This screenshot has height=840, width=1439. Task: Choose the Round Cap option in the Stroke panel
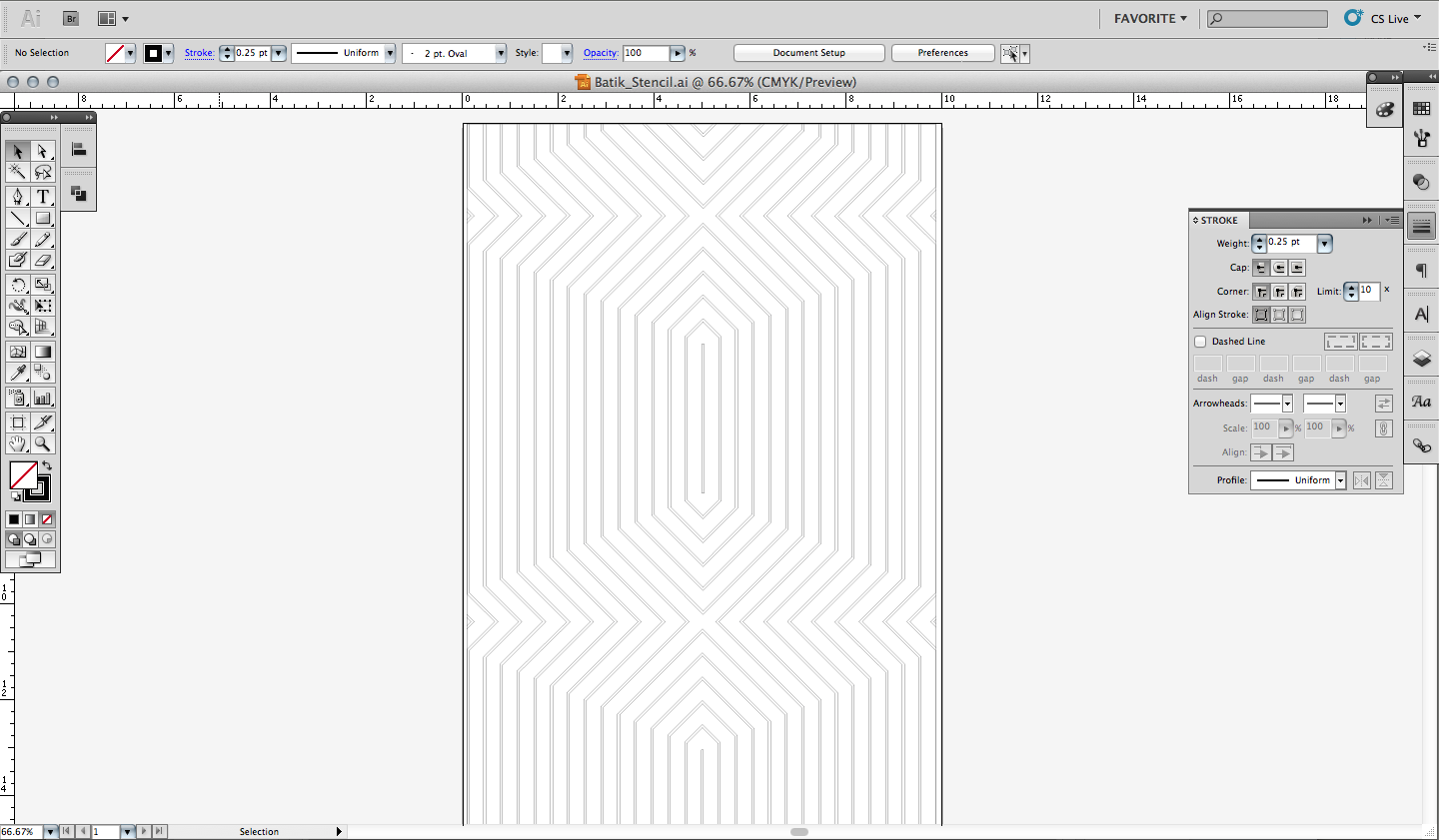coord(1279,268)
